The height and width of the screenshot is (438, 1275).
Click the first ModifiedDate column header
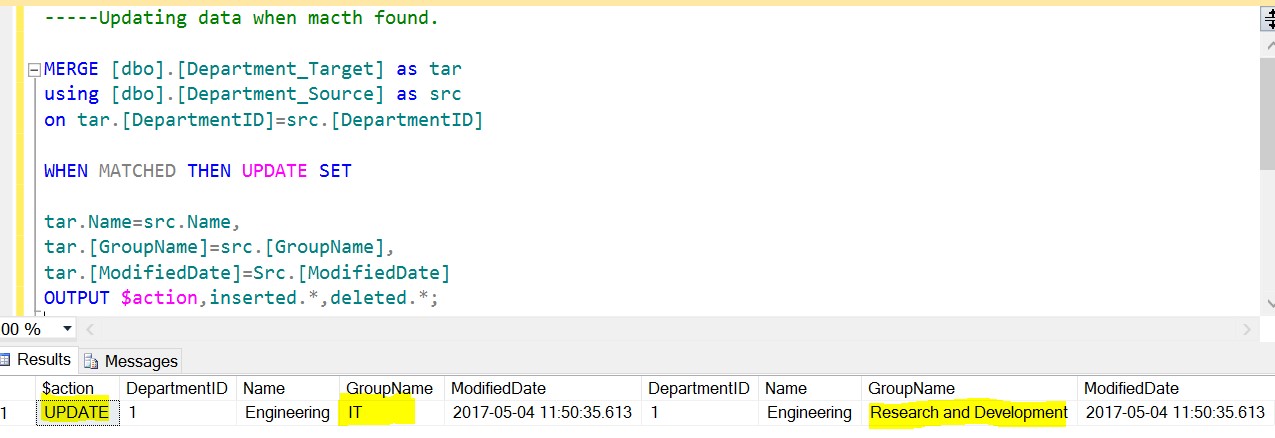pos(498,388)
